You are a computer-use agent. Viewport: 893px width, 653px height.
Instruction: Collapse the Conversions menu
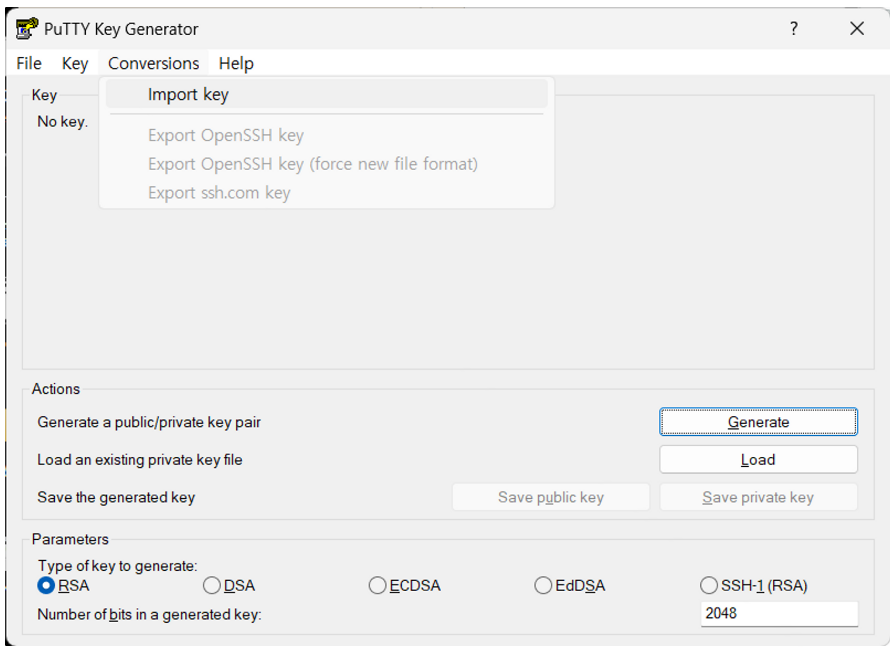[154, 63]
